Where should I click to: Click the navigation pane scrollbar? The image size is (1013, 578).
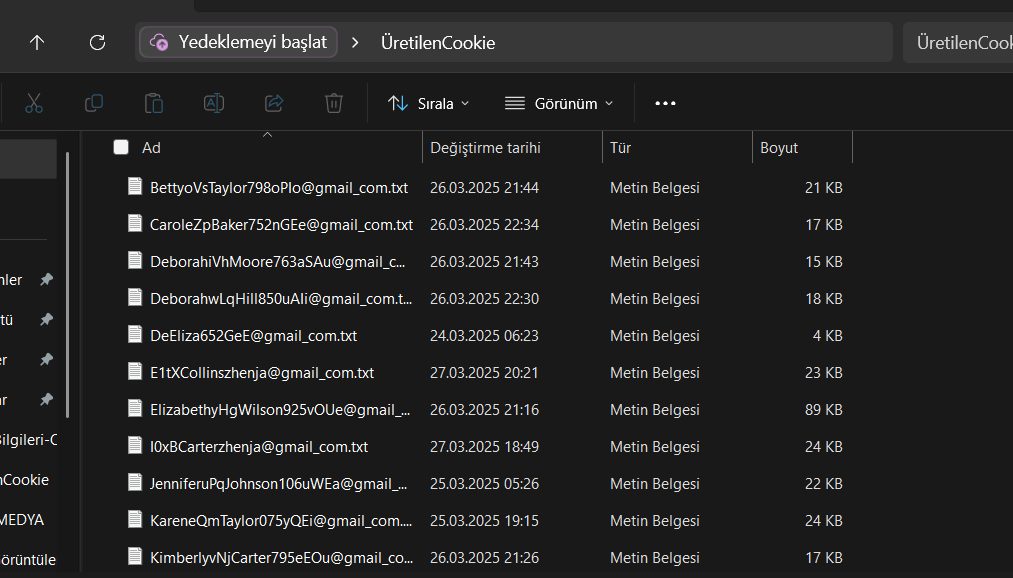(67, 284)
